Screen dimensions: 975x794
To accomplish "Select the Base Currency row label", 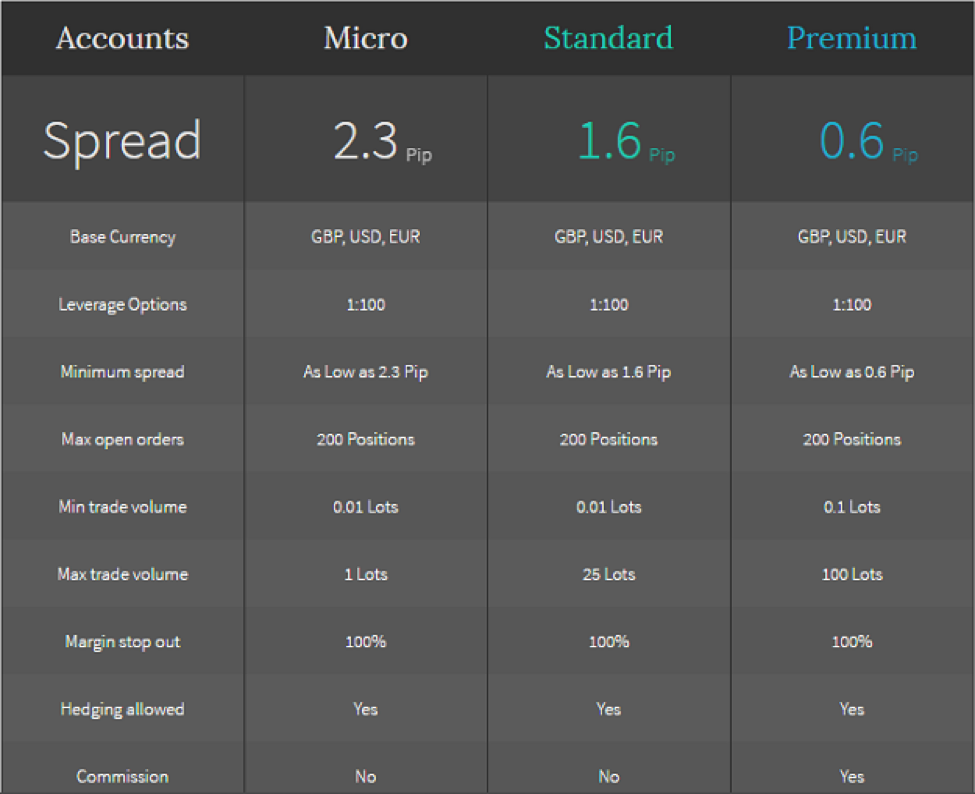I will [122, 237].
